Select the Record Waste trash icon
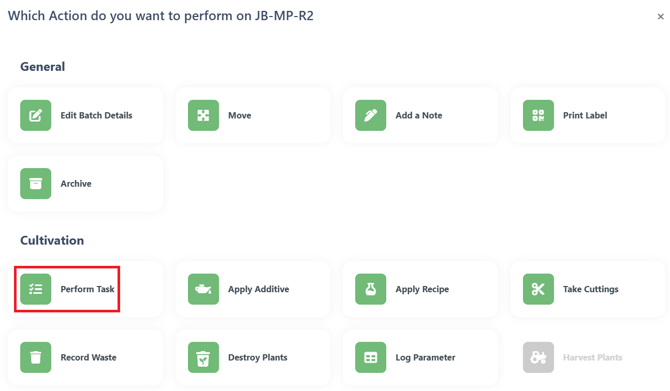Viewport: 670px width, 391px height. (x=35, y=357)
